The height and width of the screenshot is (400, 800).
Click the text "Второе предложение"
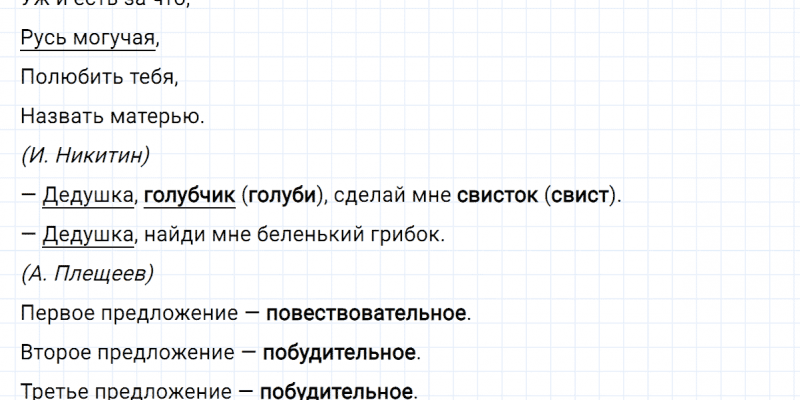(x=123, y=352)
